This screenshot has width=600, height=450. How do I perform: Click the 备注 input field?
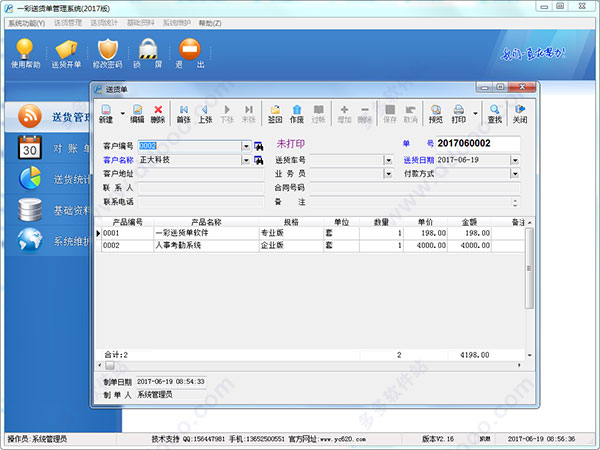[410, 202]
